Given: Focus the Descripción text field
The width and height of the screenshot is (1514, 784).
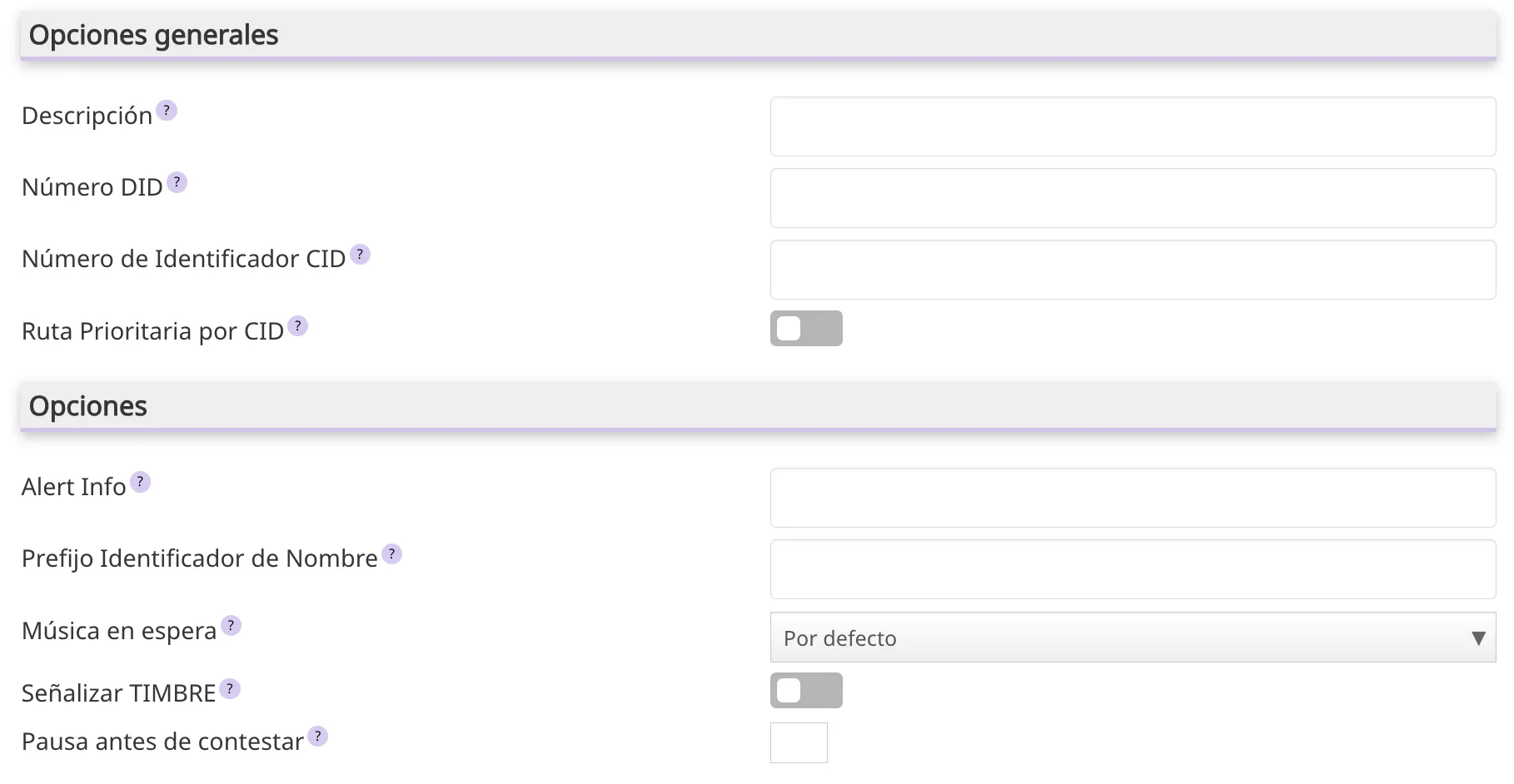Looking at the screenshot, I should pos(1133,127).
